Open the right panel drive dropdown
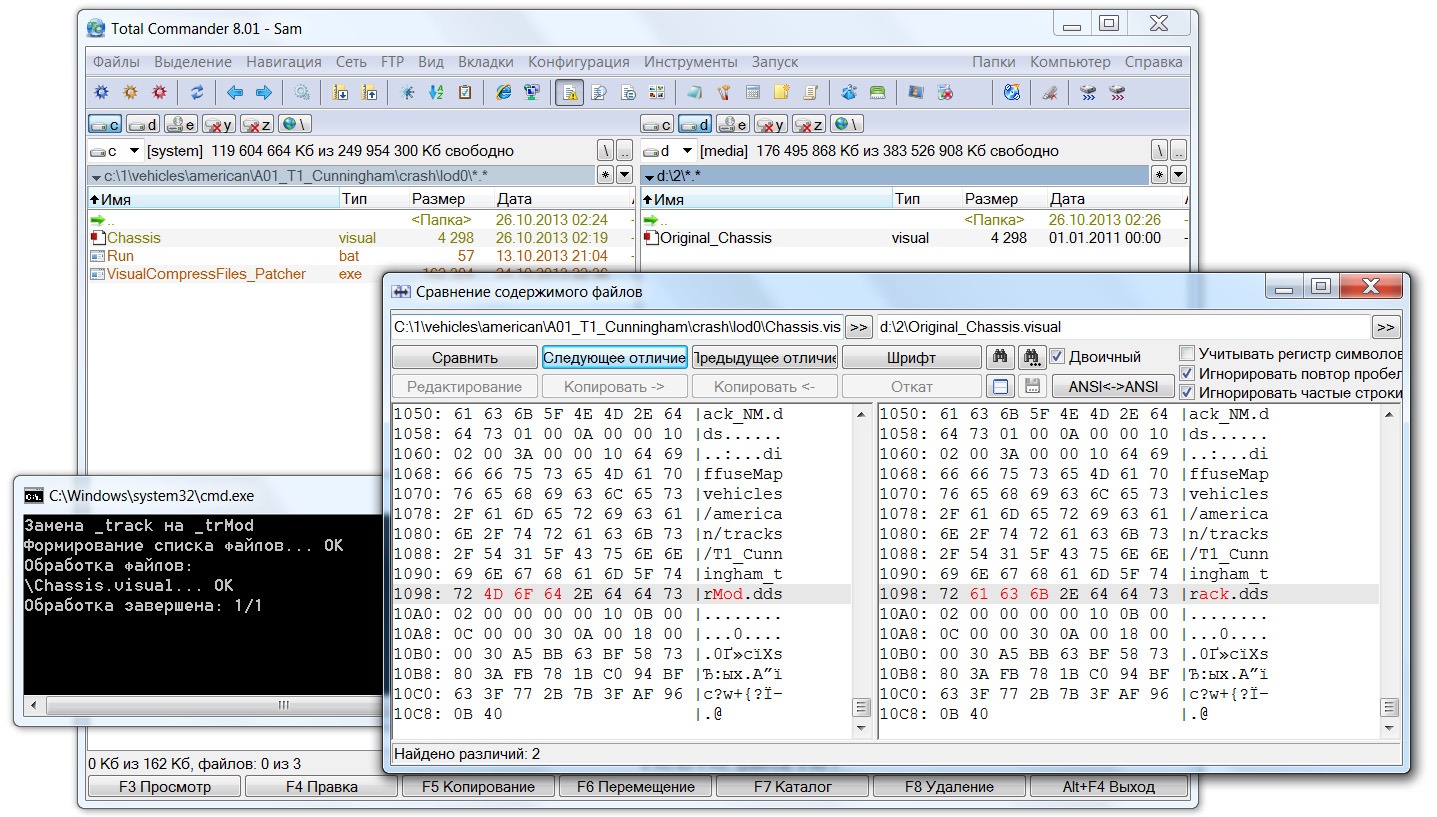The width and height of the screenshot is (1437, 817). (x=687, y=151)
